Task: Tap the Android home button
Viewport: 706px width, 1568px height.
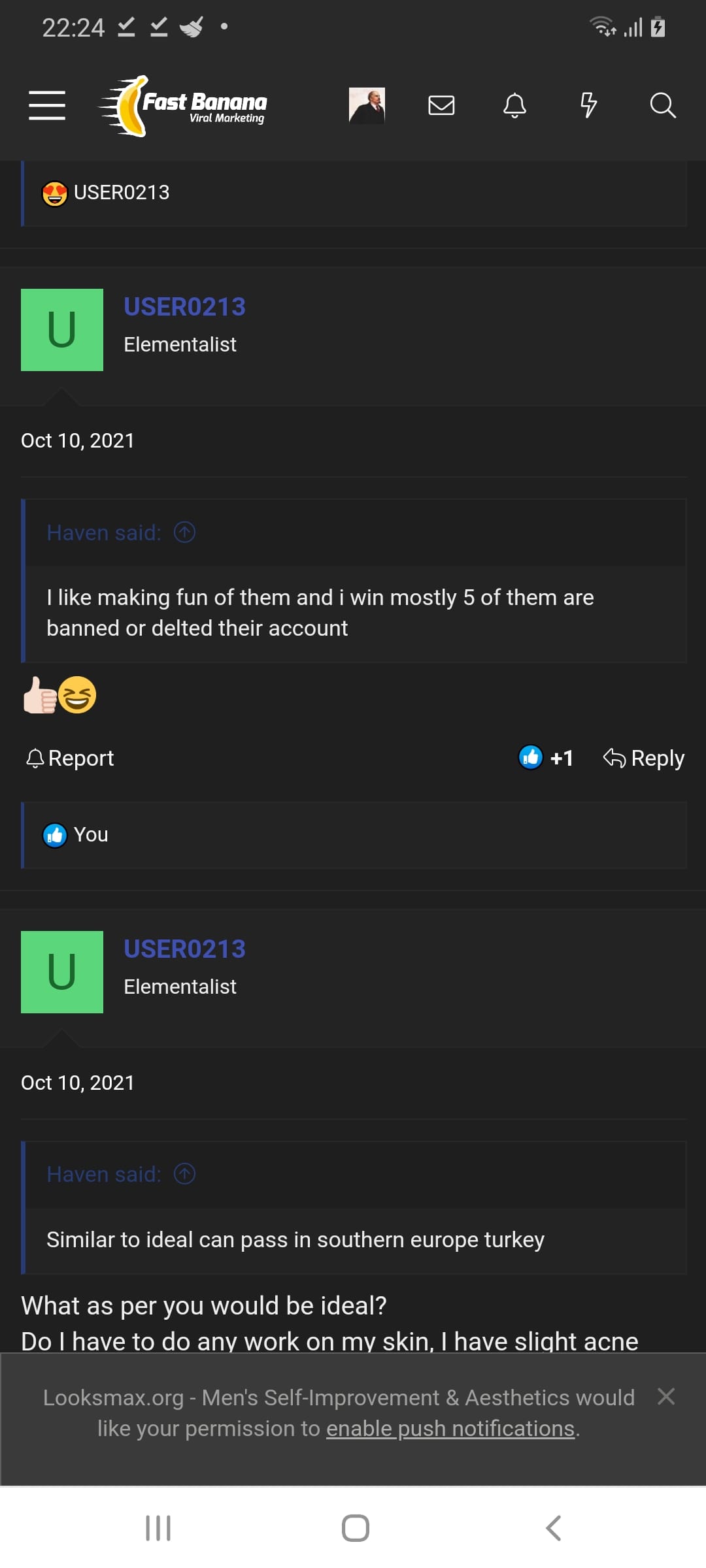Action: pyautogui.click(x=356, y=1528)
